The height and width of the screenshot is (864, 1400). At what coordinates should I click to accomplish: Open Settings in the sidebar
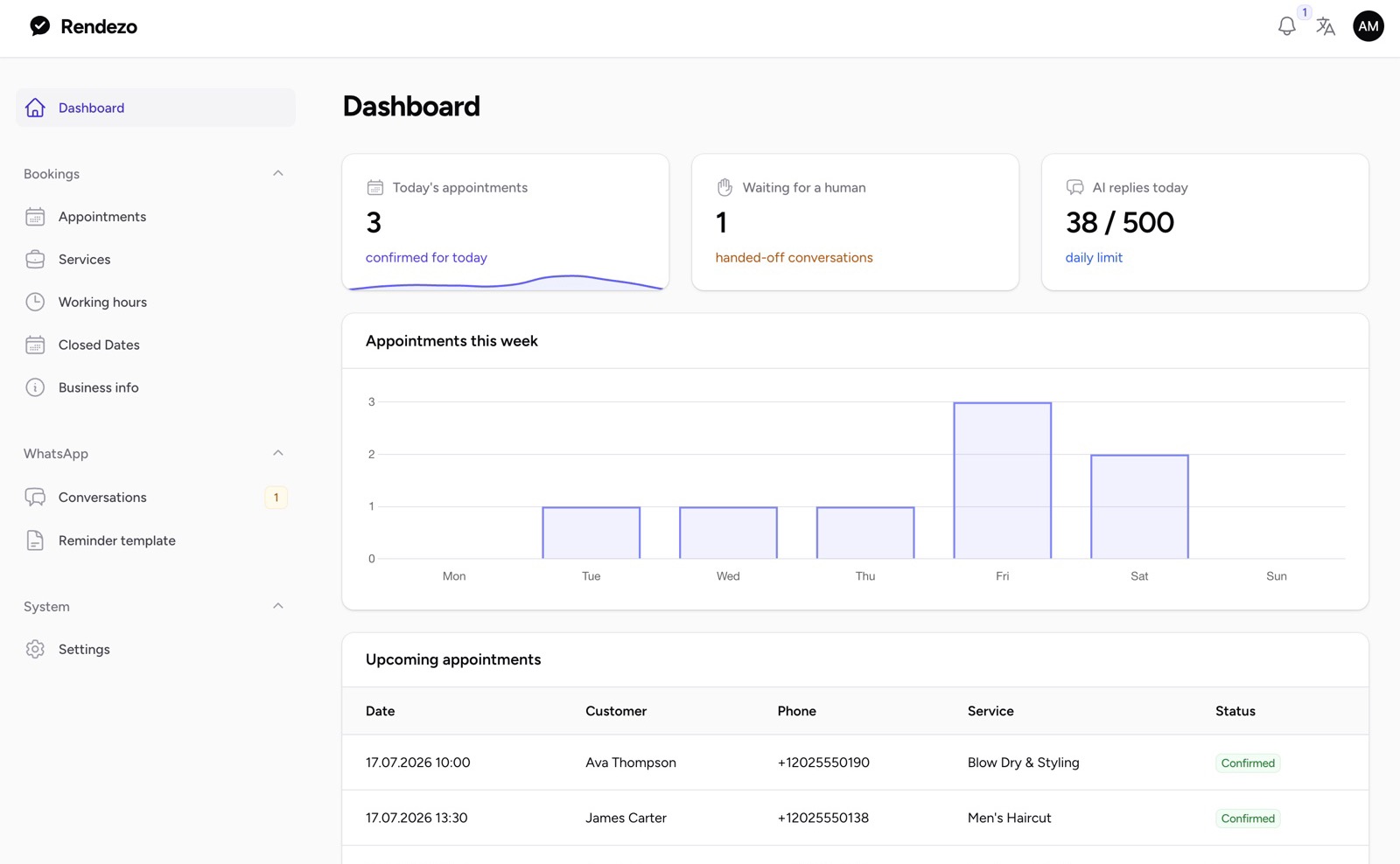coord(156,649)
